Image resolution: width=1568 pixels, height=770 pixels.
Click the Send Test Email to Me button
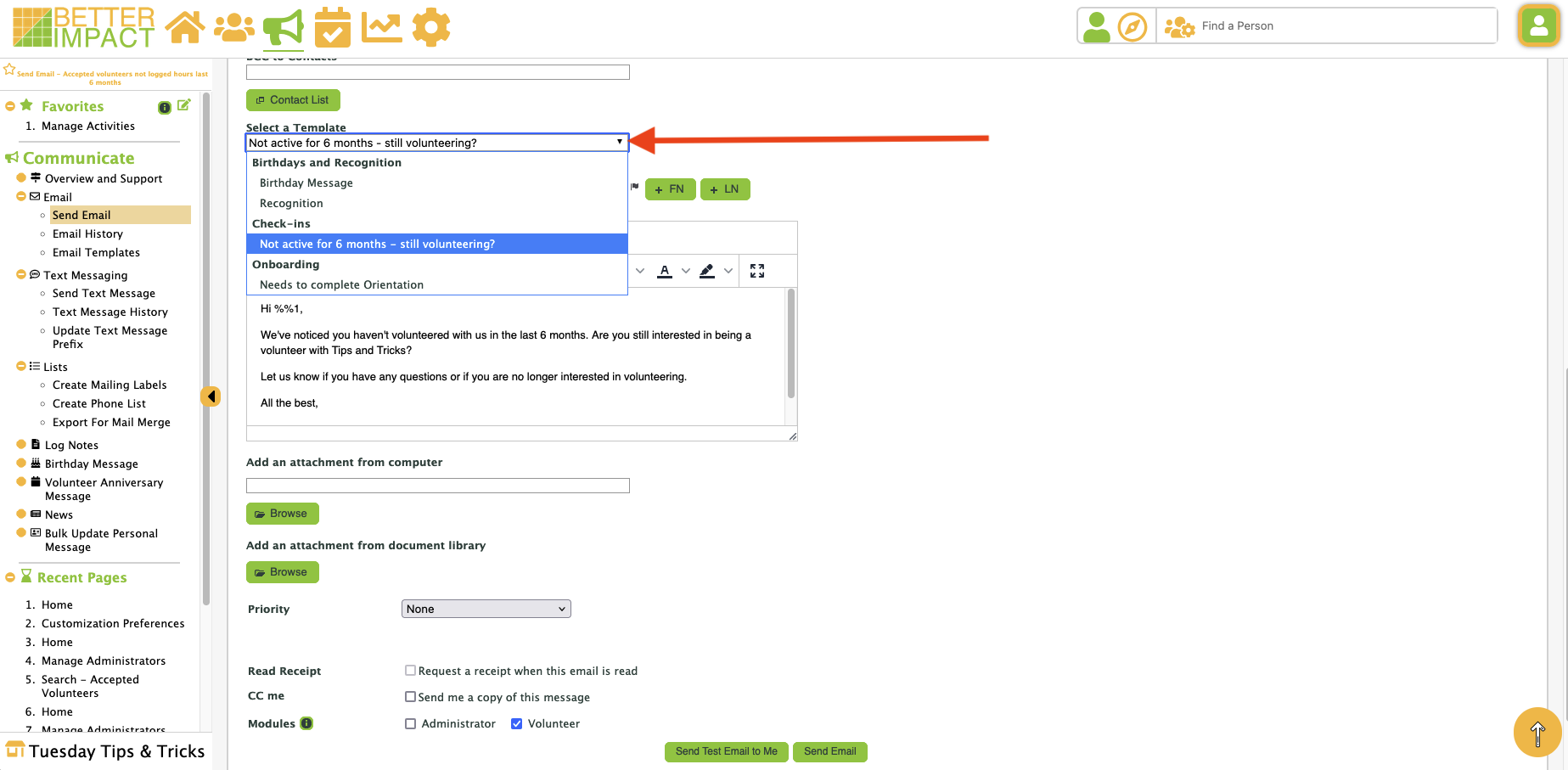pos(726,751)
